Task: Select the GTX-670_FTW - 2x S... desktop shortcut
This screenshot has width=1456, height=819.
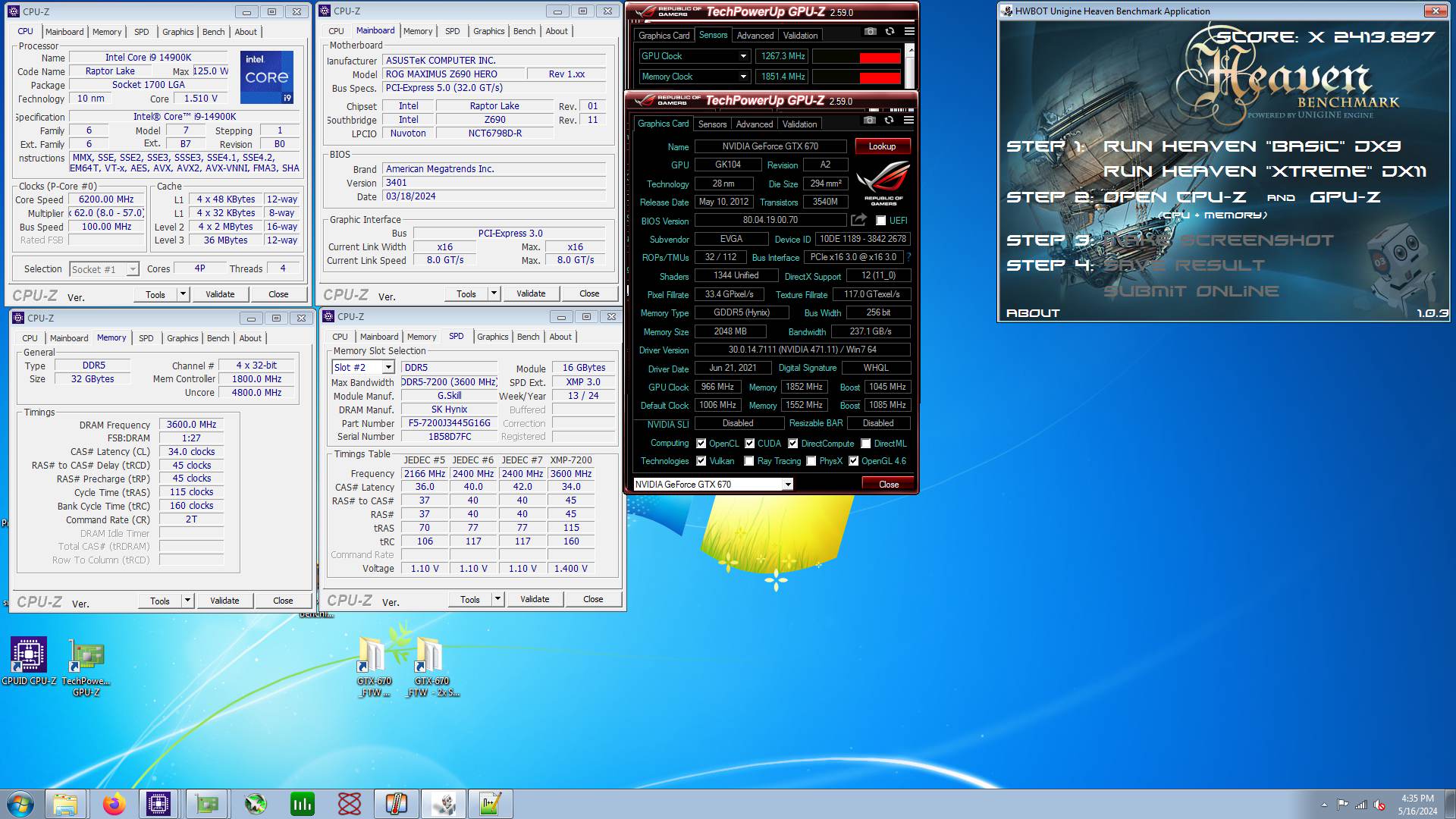Action: tap(431, 667)
